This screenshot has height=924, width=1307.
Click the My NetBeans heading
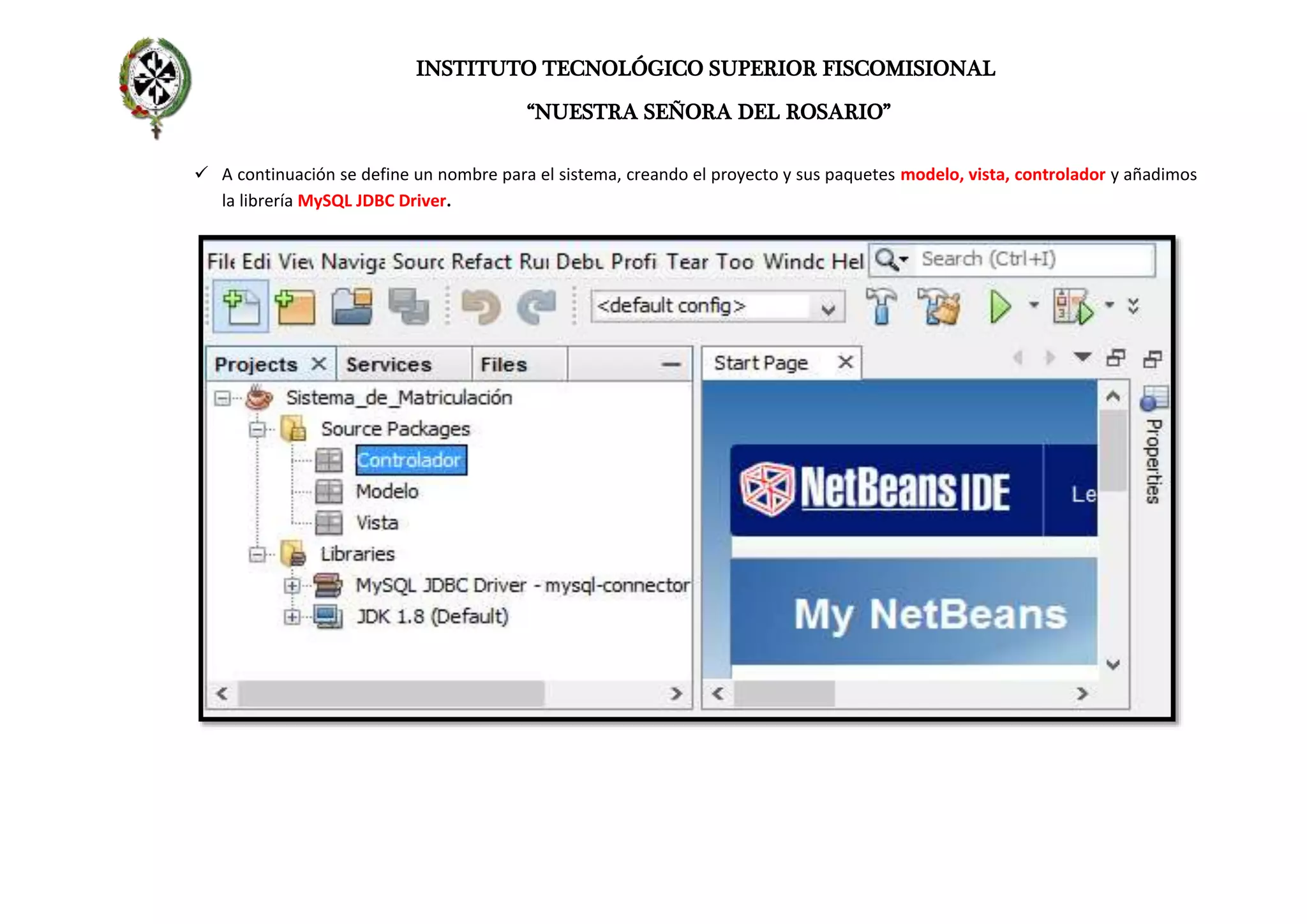click(x=930, y=615)
